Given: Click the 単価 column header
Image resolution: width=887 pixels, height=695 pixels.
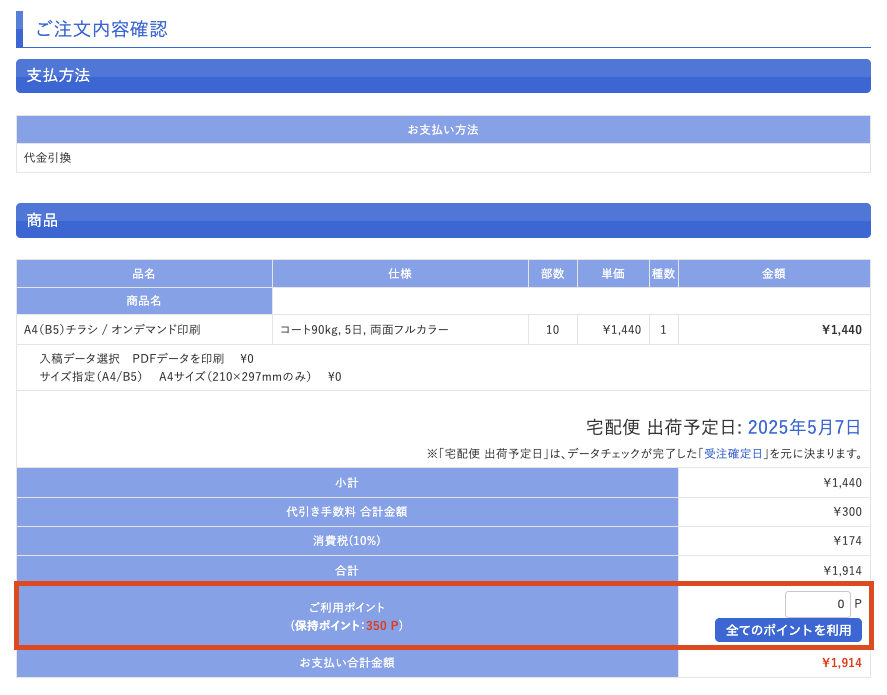Looking at the screenshot, I should 613,274.
